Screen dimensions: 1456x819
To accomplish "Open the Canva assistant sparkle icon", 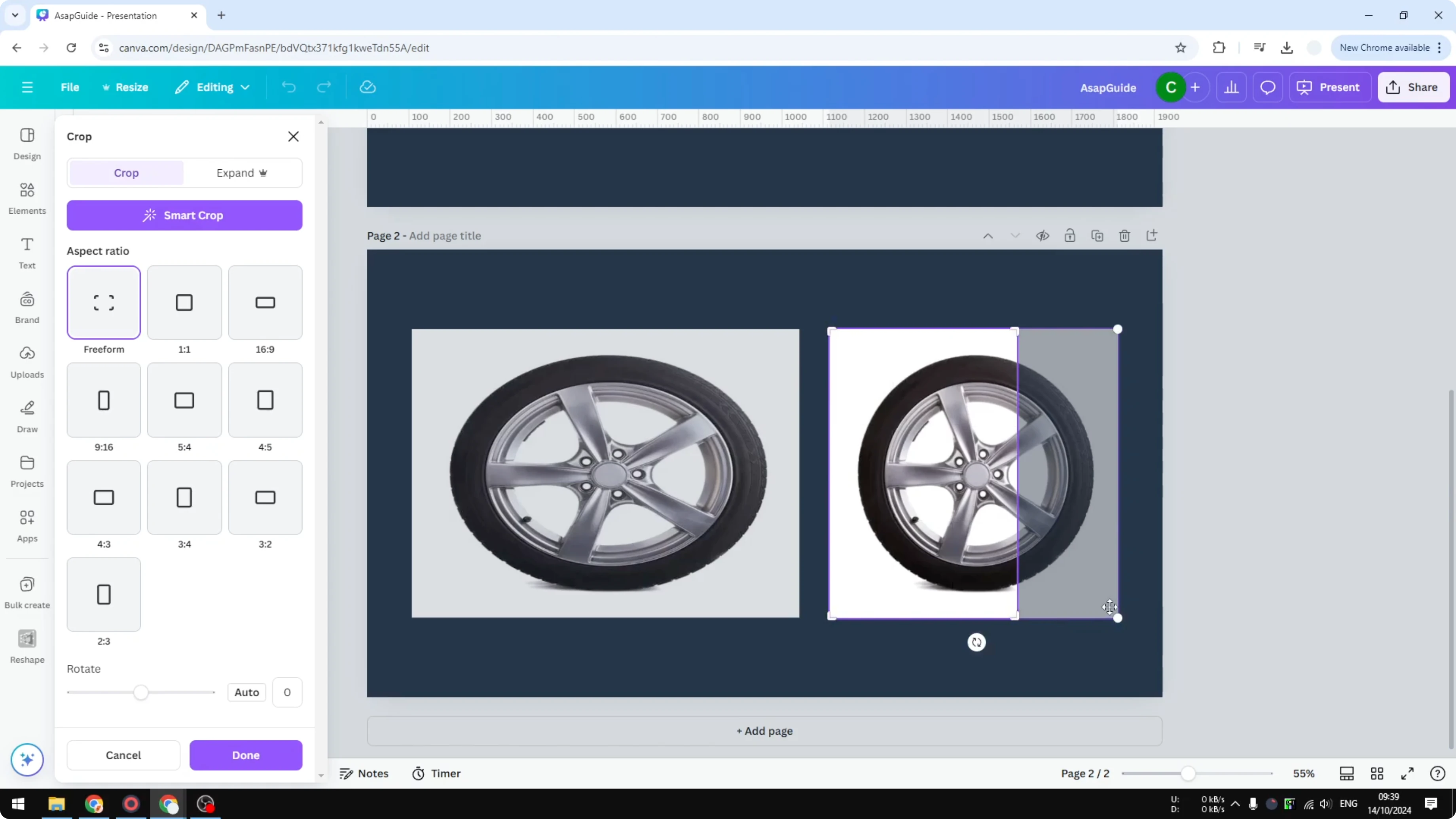I will click(27, 760).
